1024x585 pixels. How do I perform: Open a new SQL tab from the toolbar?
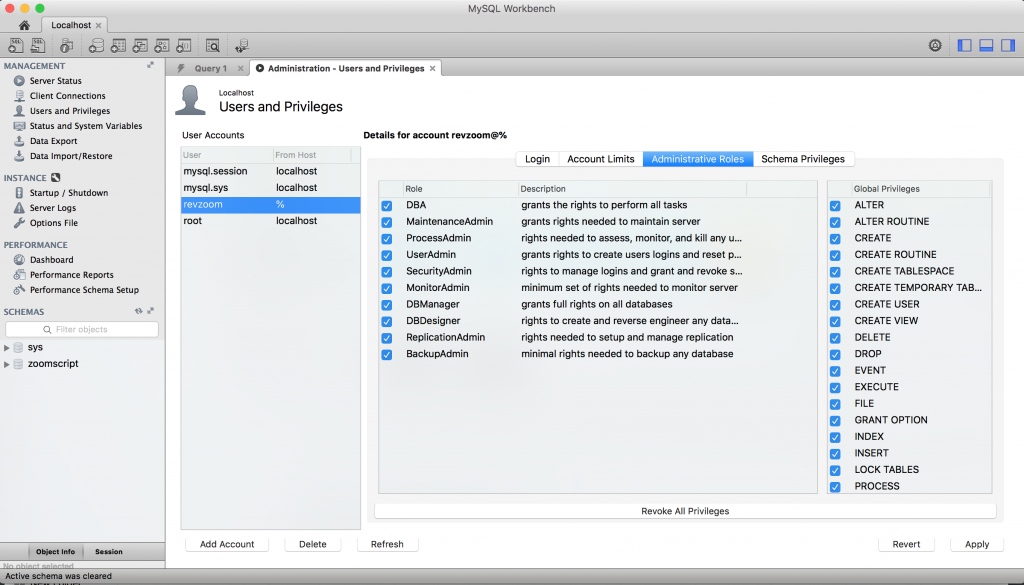(x=16, y=45)
